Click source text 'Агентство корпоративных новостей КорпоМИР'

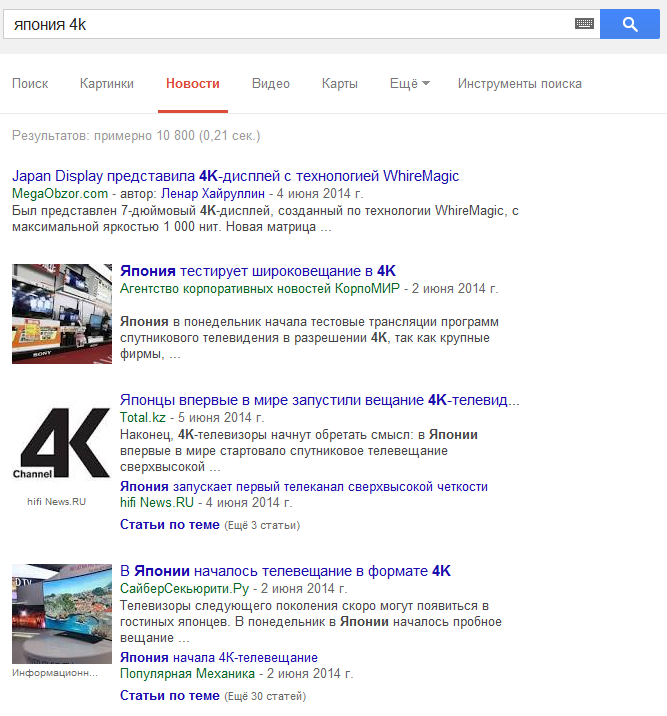tap(260, 289)
